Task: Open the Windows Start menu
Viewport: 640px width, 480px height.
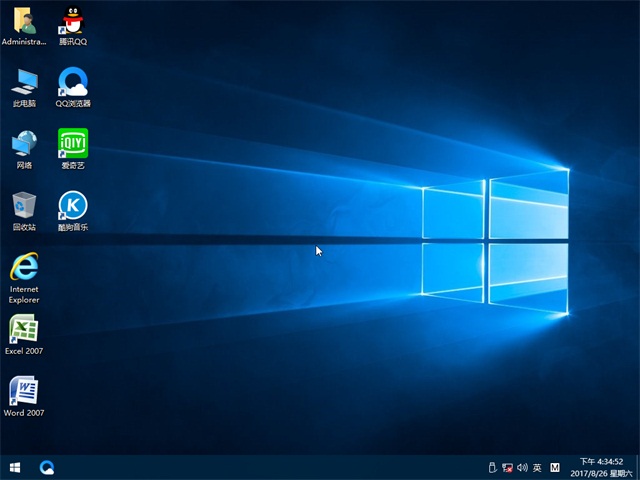Action: tap(15, 467)
